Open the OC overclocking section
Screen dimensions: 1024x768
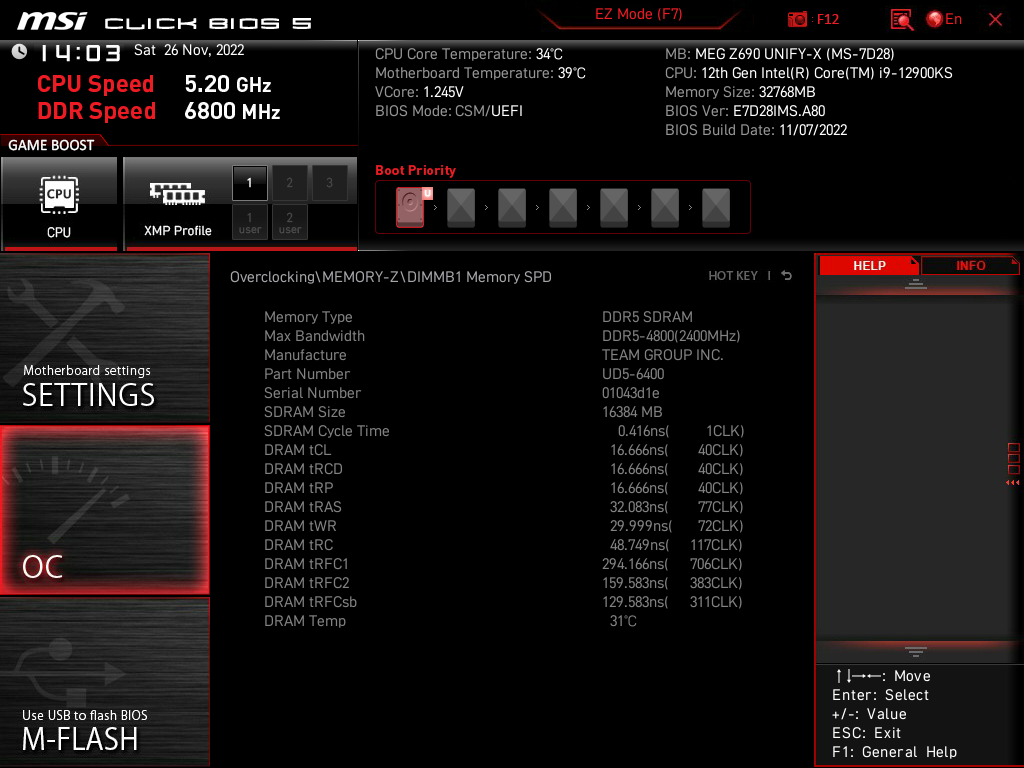(104, 510)
